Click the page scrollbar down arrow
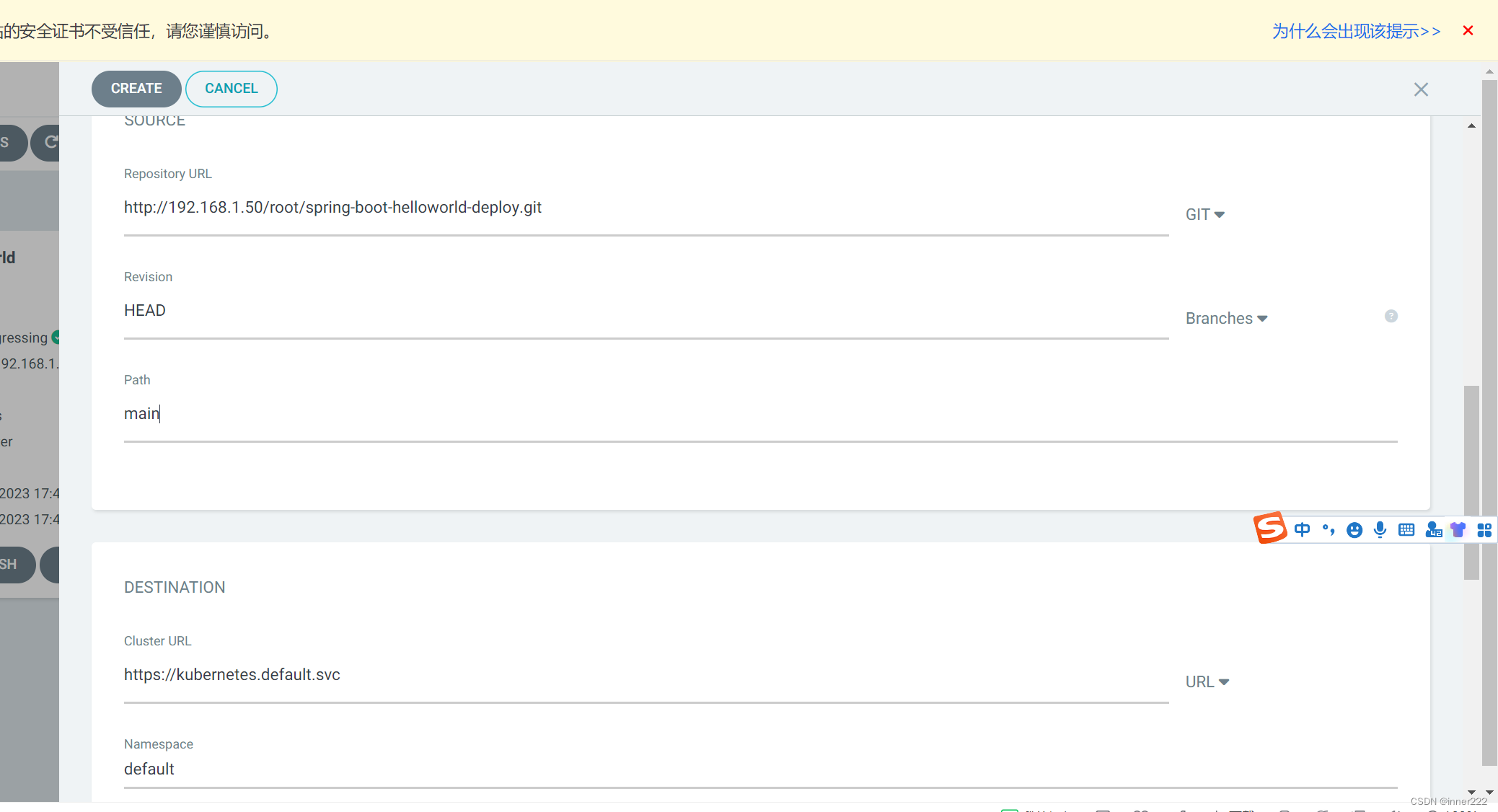1498x812 pixels. coord(1489,792)
